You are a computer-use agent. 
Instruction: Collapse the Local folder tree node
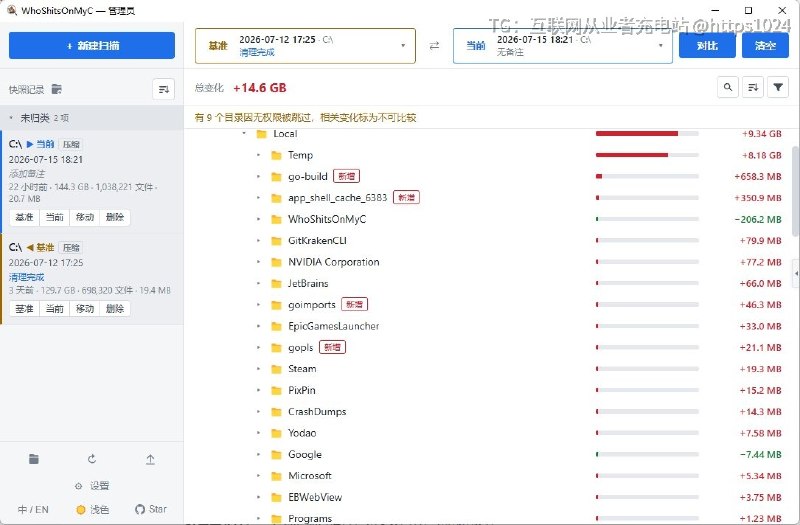(x=244, y=134)
